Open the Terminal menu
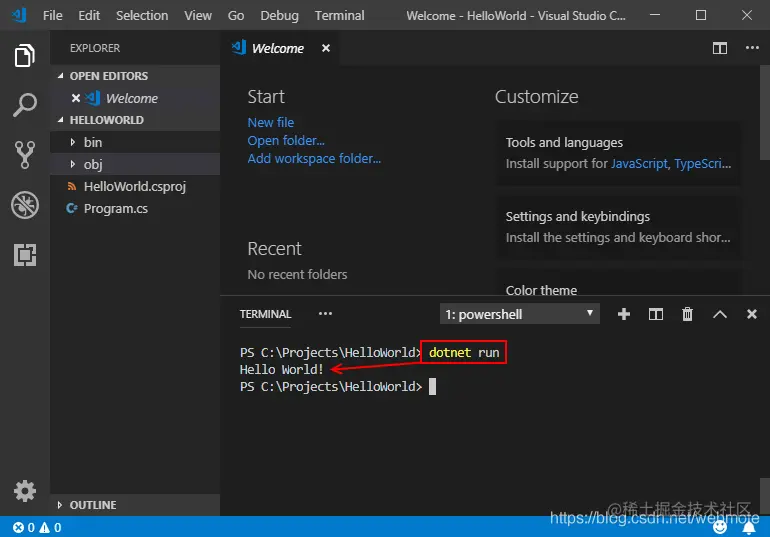Screen dimensions: 770x537 (x=339, y=16)
